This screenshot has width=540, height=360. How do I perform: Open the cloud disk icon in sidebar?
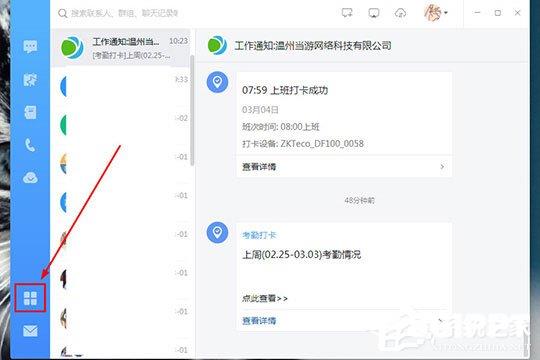[30, 178]
